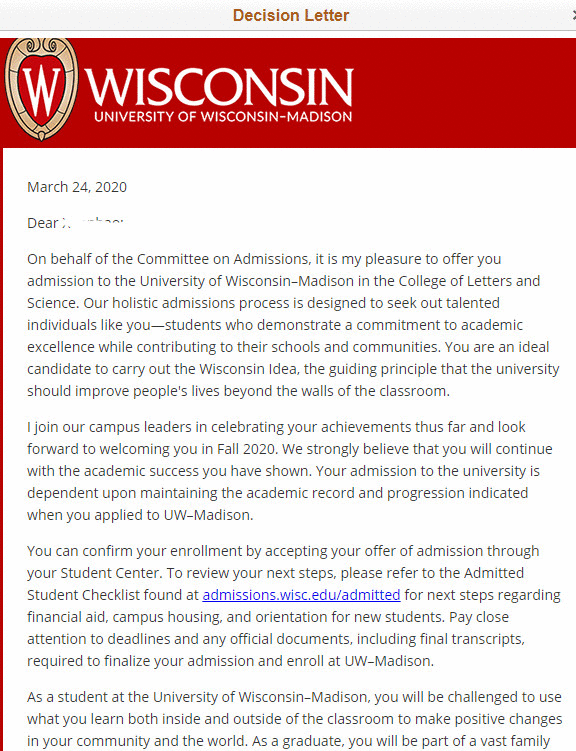This screenshot has height=751, width=576.
Task: Select the March 24, 2020 date line
Action: (77, 187)
